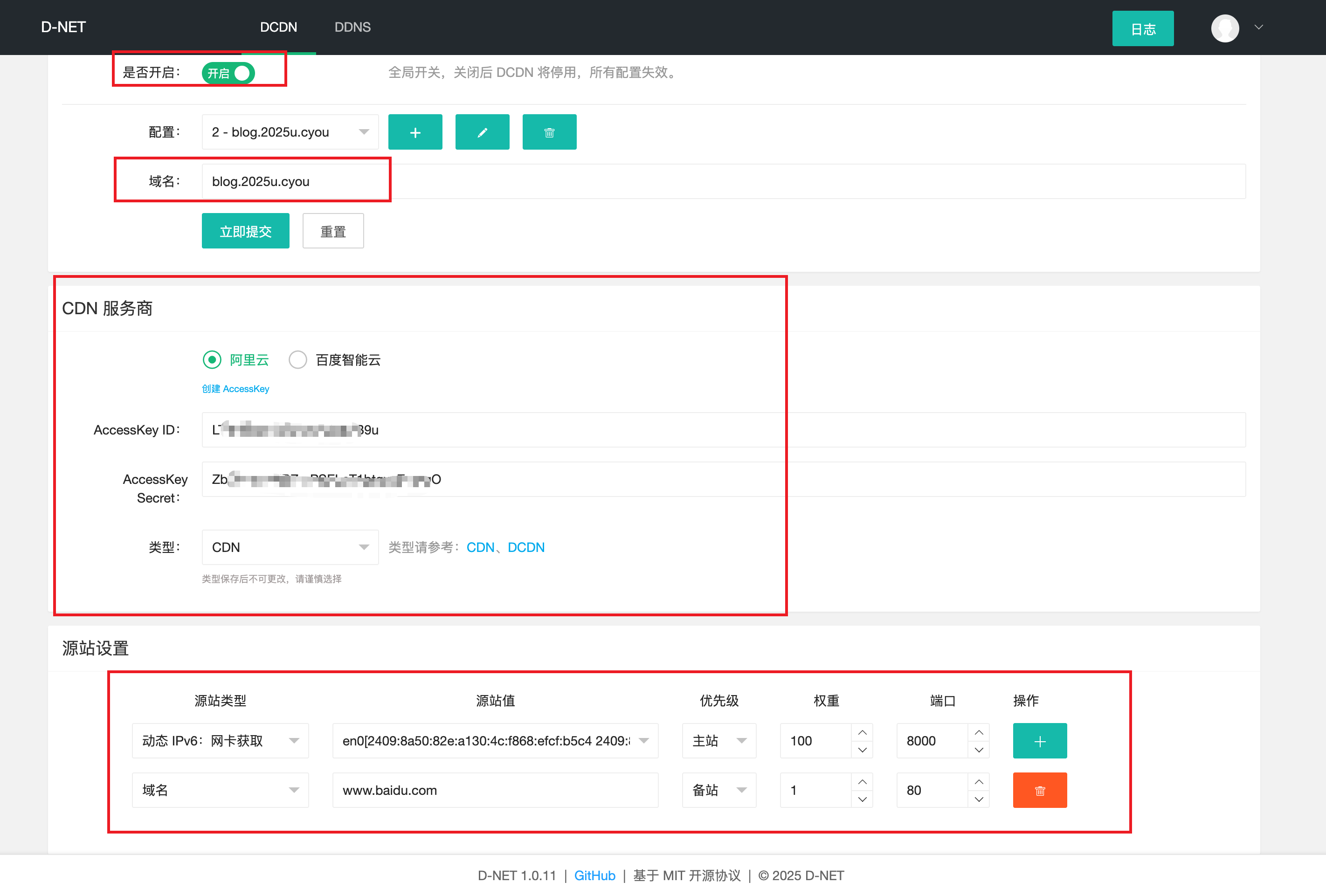Expand the 类型 CDN dropdown

pyautogui.click(x=290, y=547)
